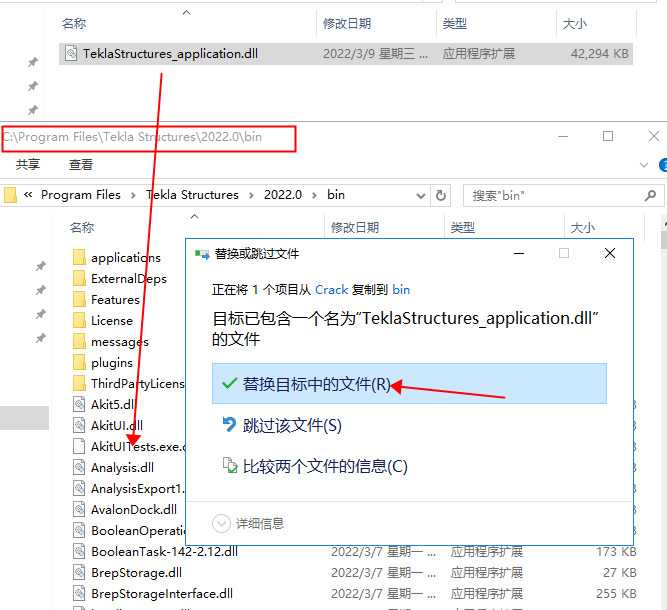Image resolution: width=667 pixels, height=610 pixels.
Task: Select AvalonDock.dll file
Action: (134, 509)
